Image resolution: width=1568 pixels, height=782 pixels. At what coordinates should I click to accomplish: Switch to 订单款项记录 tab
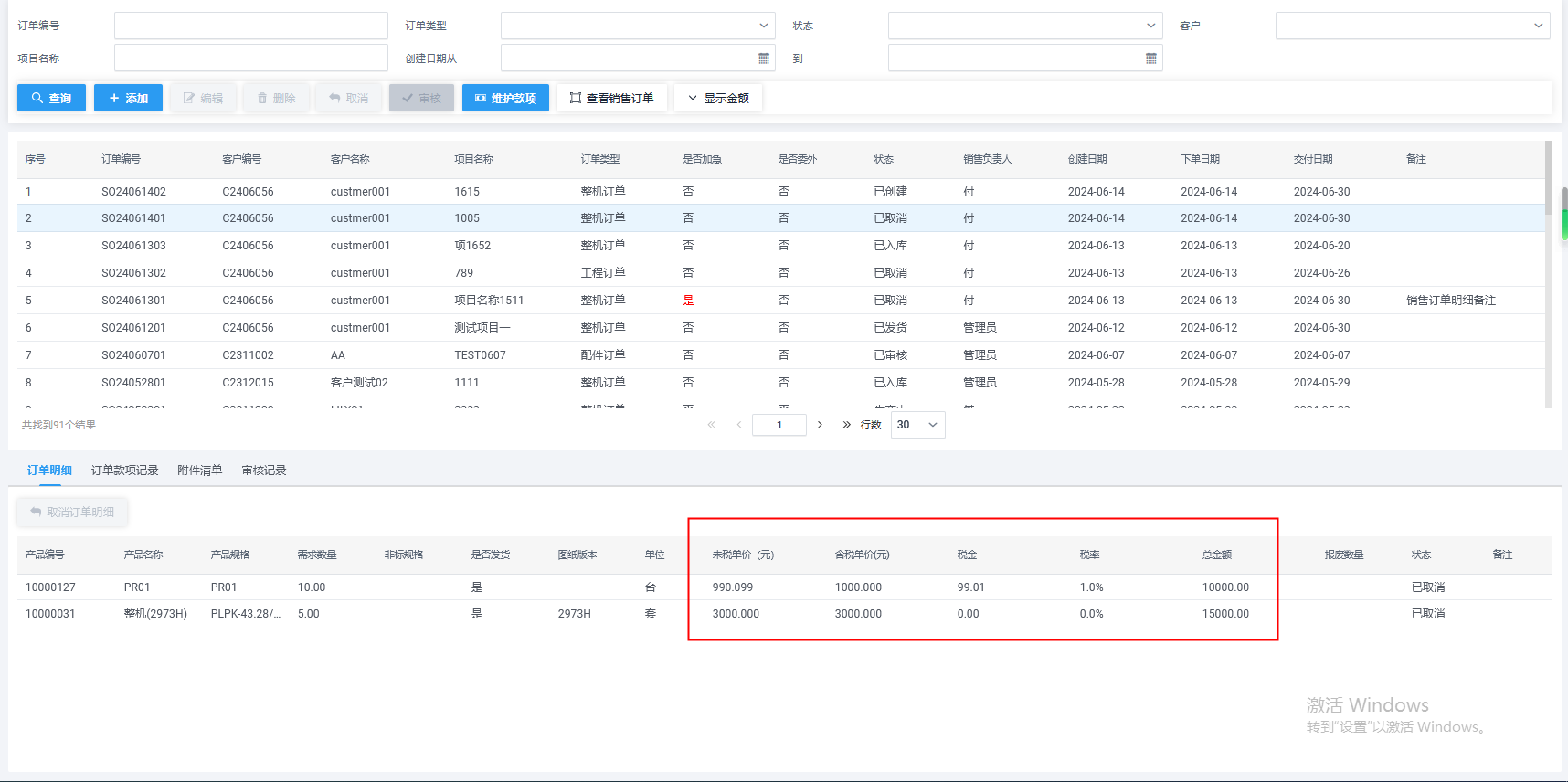[125, 470]
